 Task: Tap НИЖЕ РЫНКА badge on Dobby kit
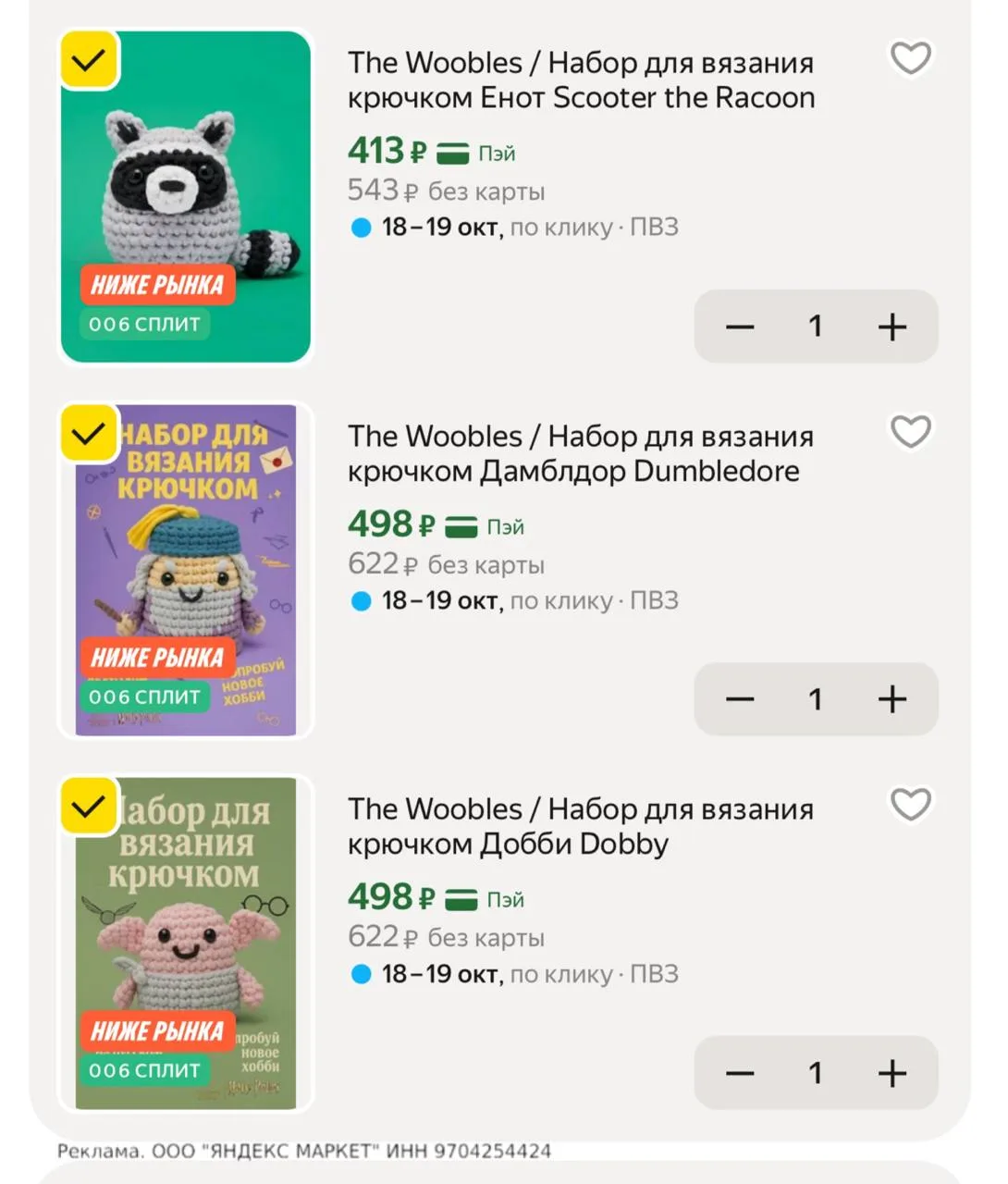point(157,1030)
